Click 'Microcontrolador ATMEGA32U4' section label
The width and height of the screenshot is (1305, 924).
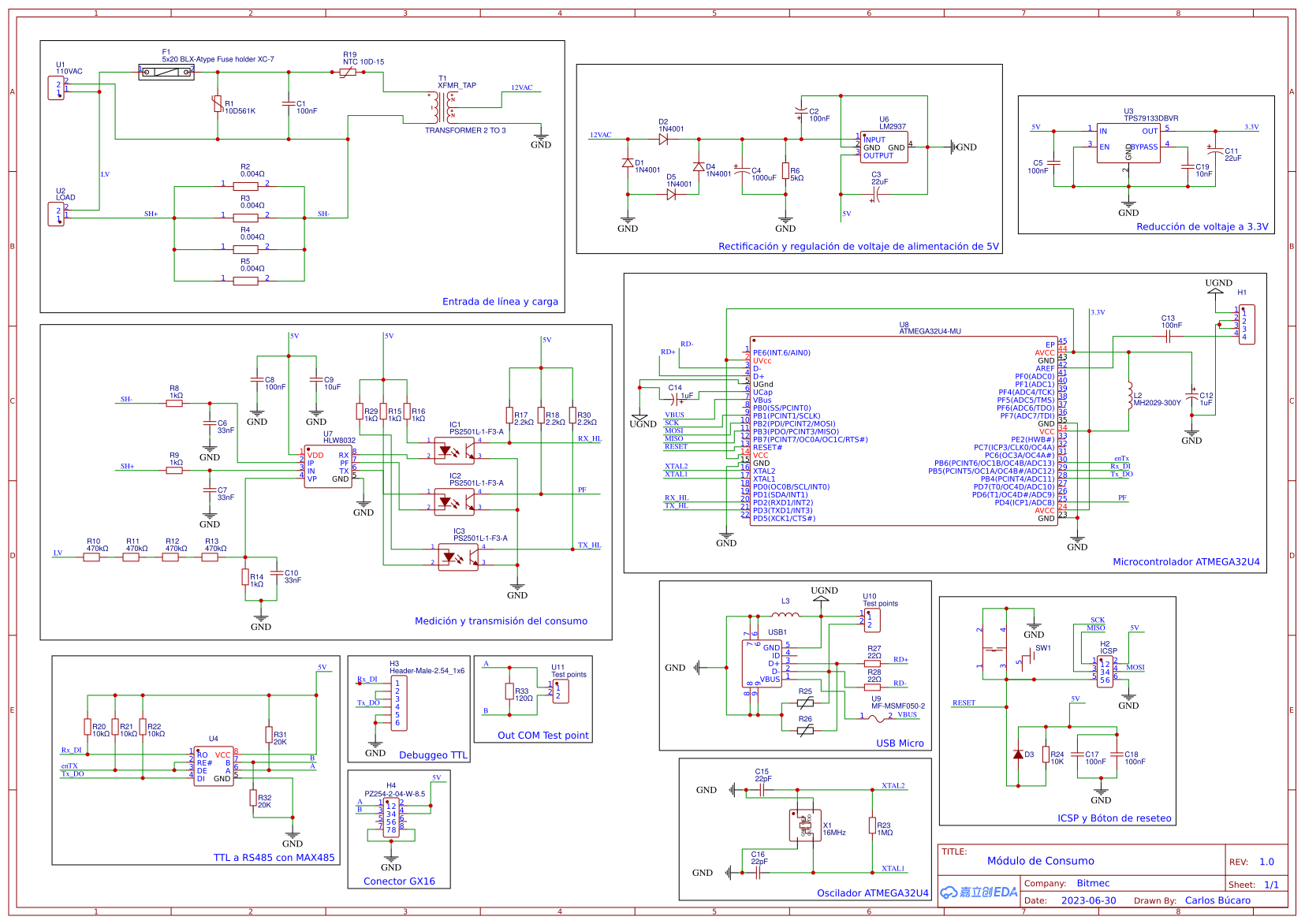pyautogui.click(x=1185, y=562)
